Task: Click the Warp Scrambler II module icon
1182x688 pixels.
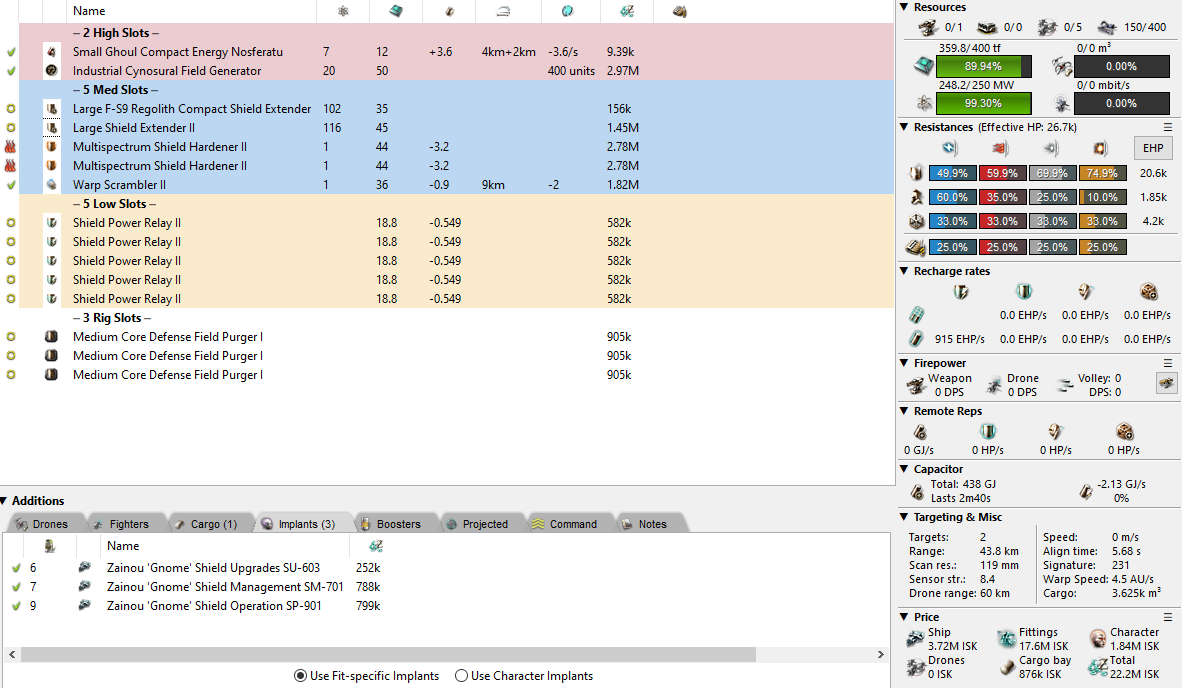Action: [x=51, y=185]
